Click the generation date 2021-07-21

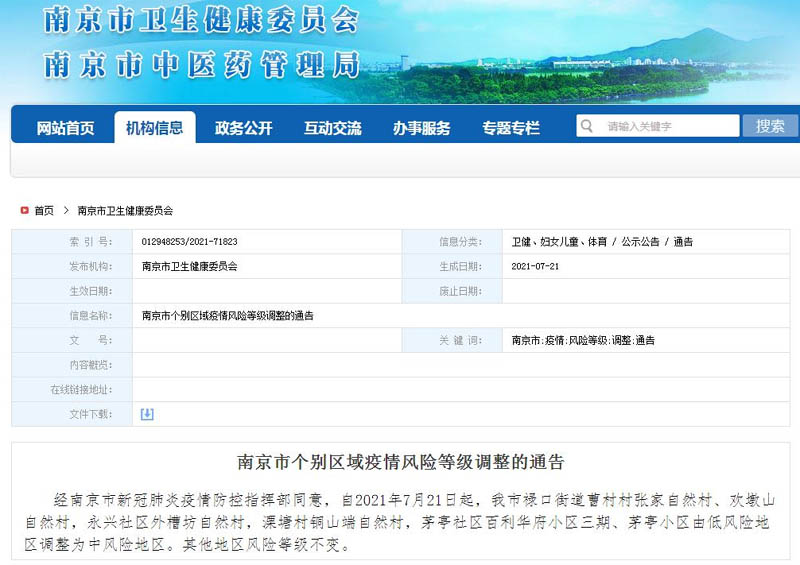[x=535, y=266]
